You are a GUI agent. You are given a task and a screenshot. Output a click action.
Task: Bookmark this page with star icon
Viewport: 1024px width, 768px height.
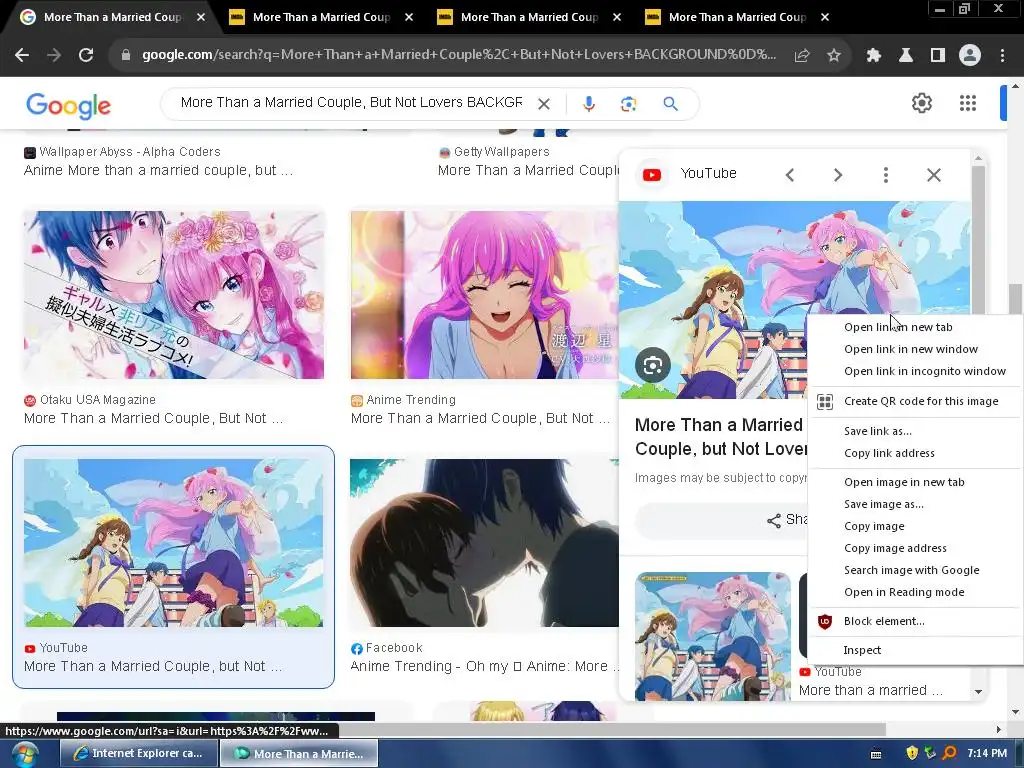point(834,56)
